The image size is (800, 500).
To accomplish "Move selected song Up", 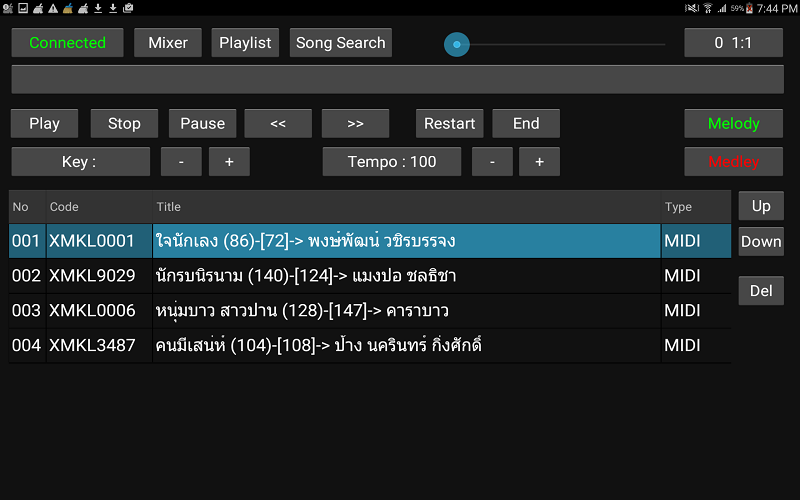I will tap(761, 206).
